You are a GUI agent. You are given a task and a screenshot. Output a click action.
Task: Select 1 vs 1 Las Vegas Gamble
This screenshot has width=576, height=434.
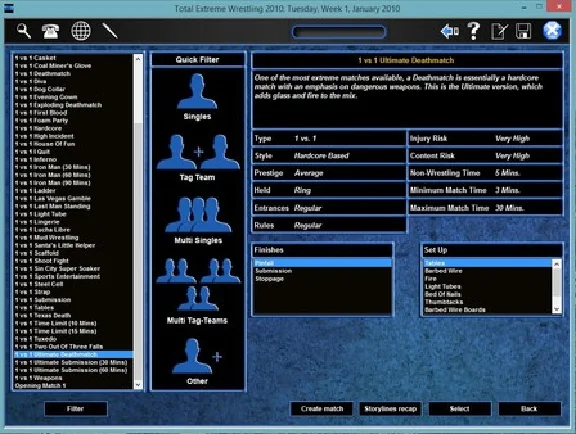[73, 198]
